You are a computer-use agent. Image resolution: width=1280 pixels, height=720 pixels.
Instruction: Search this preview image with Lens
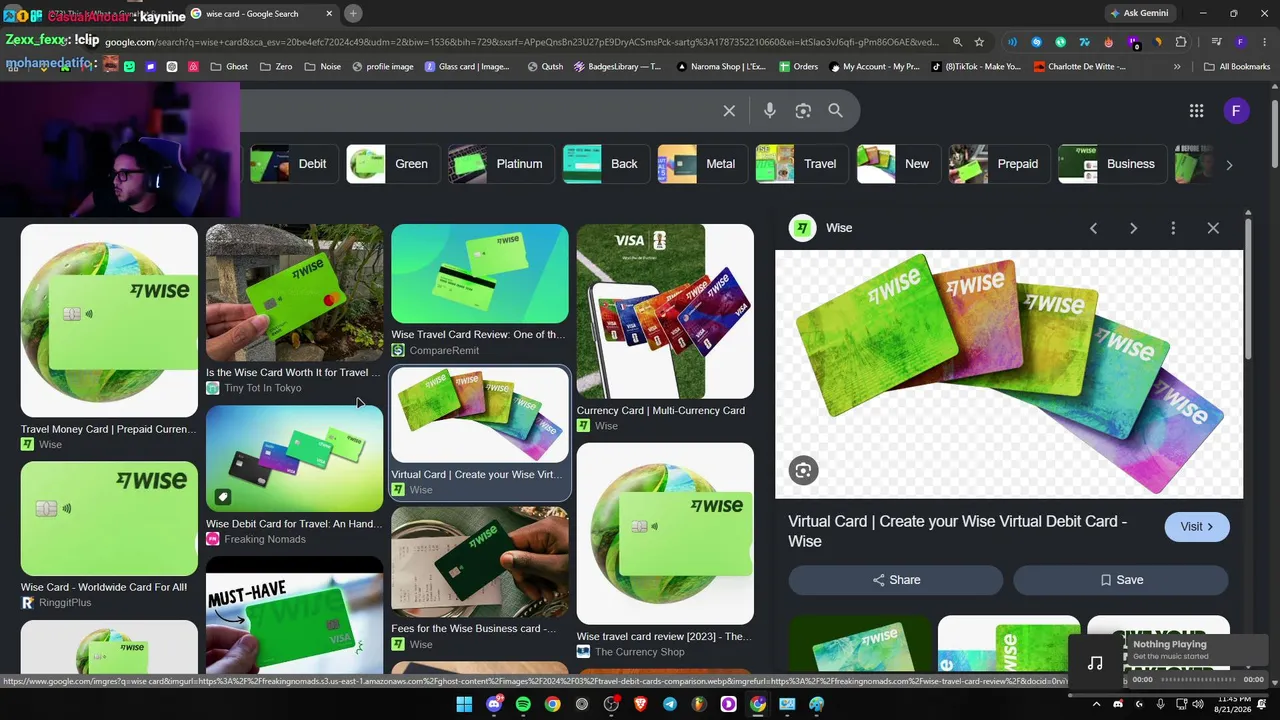click(803, 470)
